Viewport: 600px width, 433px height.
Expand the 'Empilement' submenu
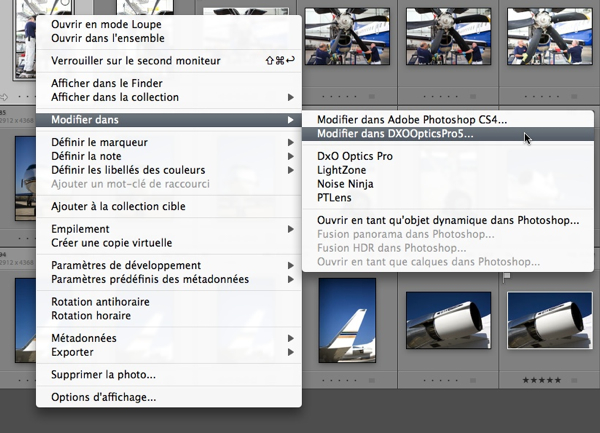169,229
